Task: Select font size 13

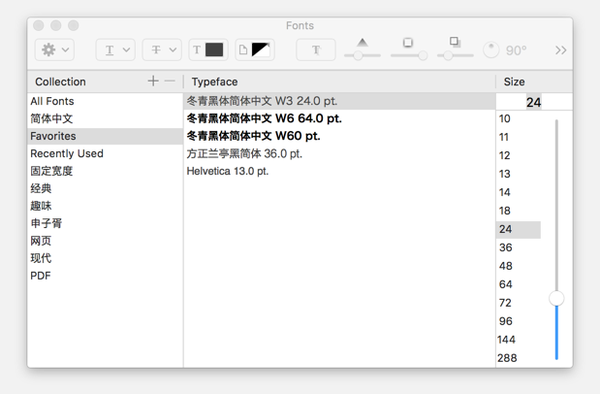Action: point(518,174)
